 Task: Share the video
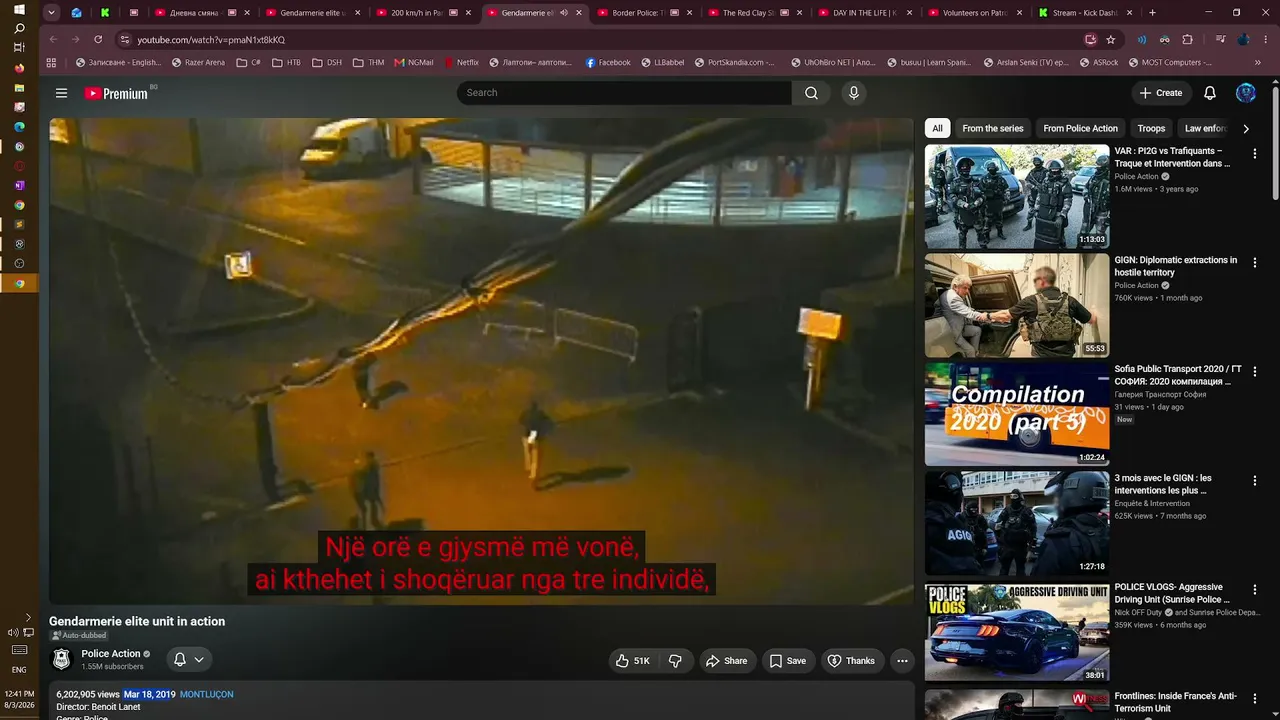coord(726,661)
